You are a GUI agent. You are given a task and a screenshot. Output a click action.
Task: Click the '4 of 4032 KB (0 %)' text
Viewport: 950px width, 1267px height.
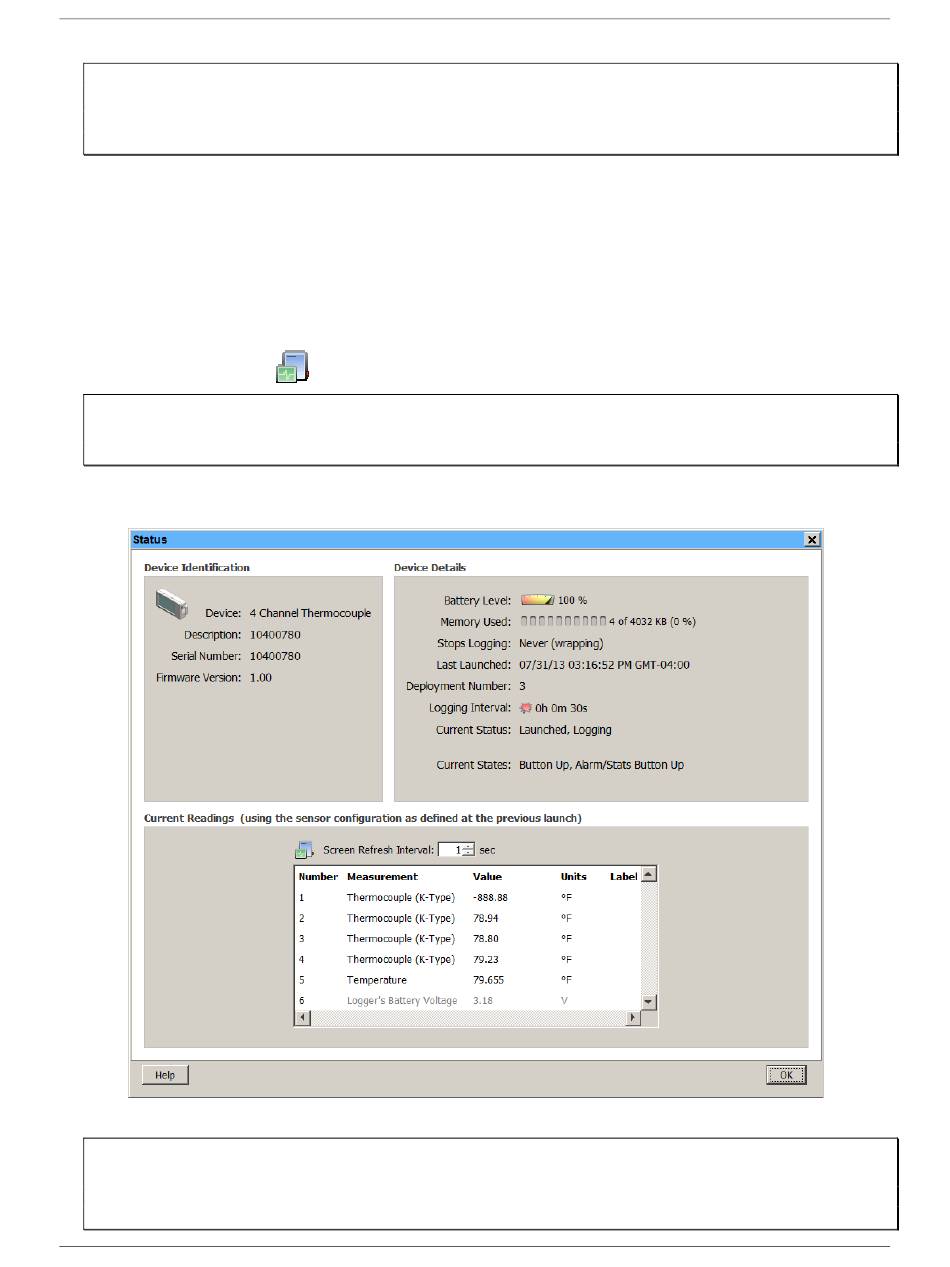click(652, 621)
